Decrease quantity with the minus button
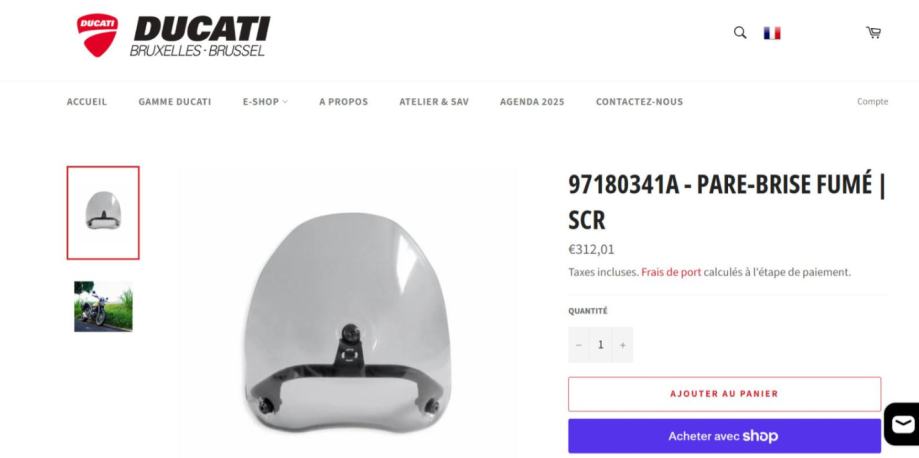This screenshot has width=919, height=458. pos(578,345)
